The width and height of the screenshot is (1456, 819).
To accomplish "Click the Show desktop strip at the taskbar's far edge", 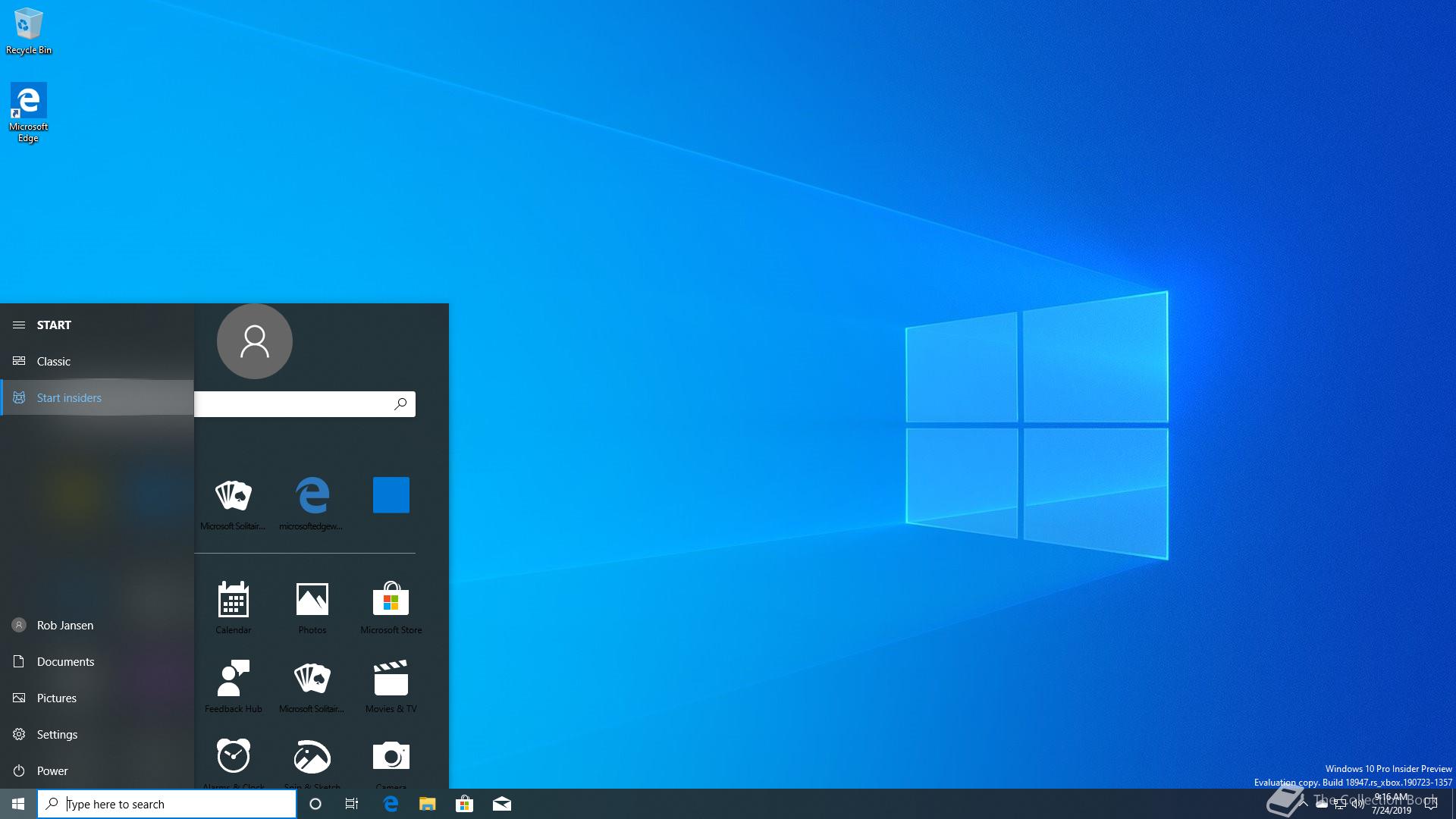I will [x=1453, y=804].
